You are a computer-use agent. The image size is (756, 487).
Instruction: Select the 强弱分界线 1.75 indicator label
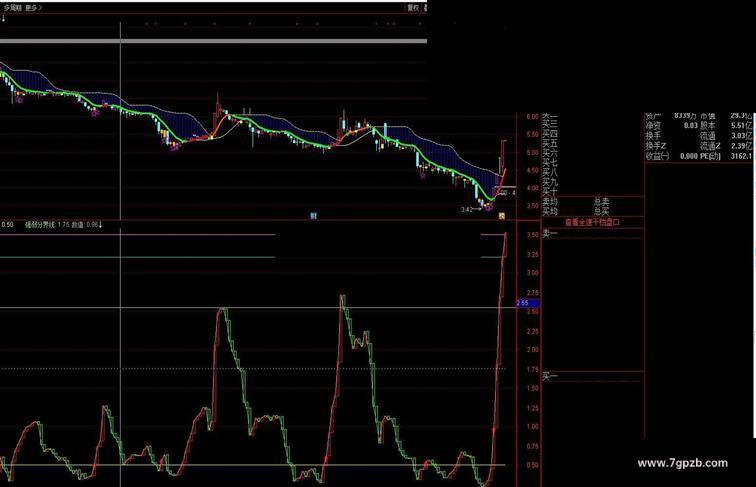coord(47,225)
